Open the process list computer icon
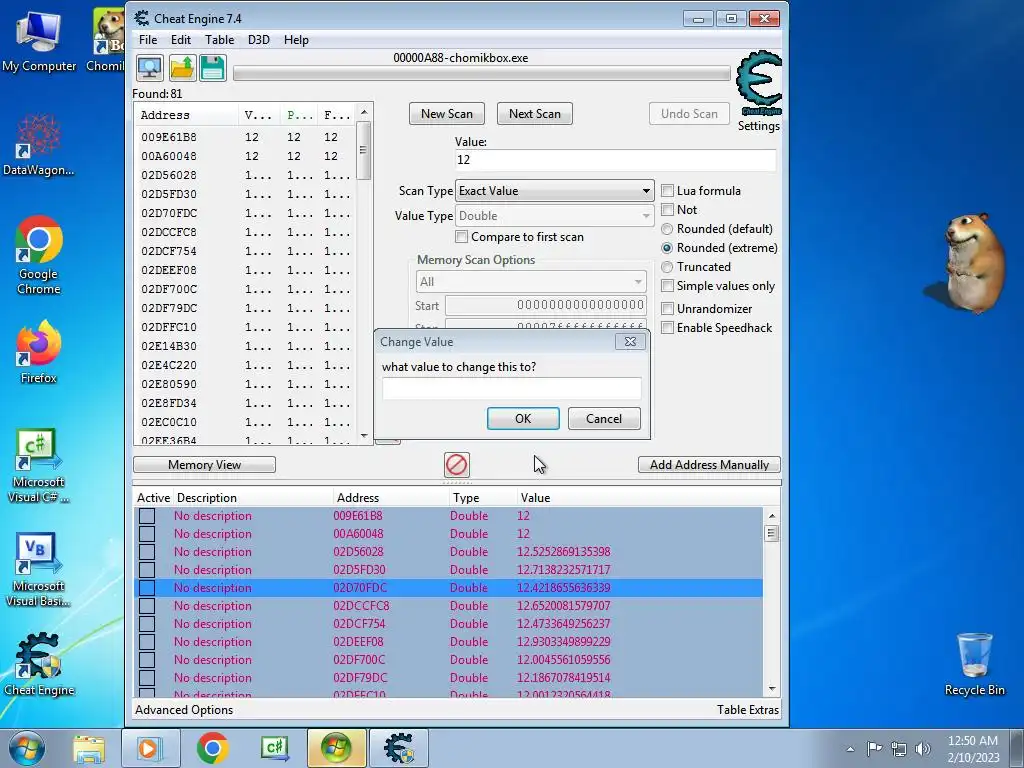Screen dimensions: 1024x768 150,68
